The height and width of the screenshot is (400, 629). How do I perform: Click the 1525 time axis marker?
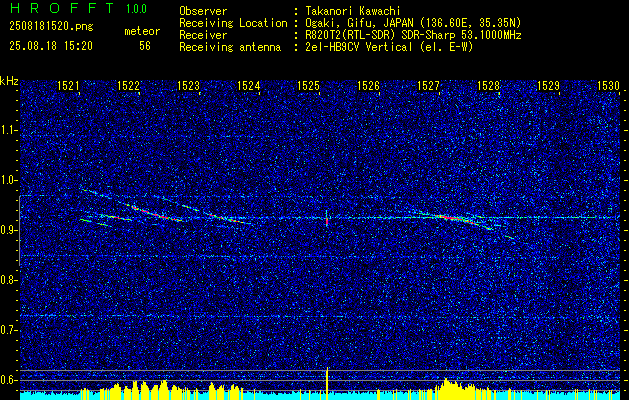(x=308, y=86)
